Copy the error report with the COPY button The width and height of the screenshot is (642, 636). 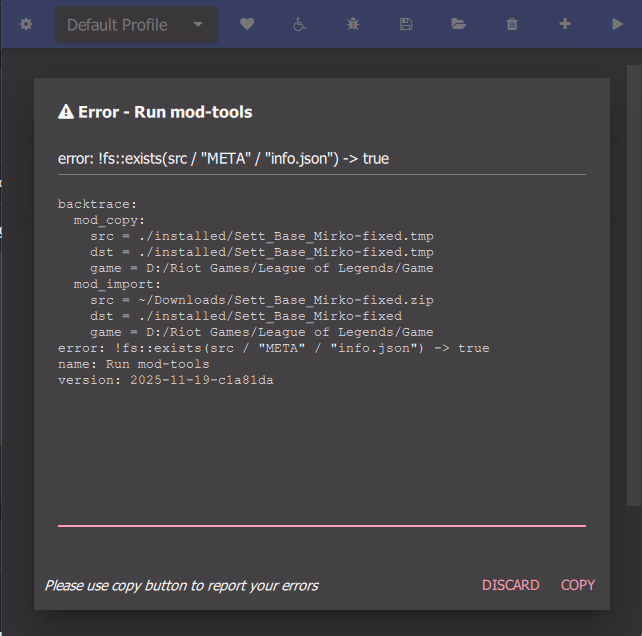click(x=577, y=585)
